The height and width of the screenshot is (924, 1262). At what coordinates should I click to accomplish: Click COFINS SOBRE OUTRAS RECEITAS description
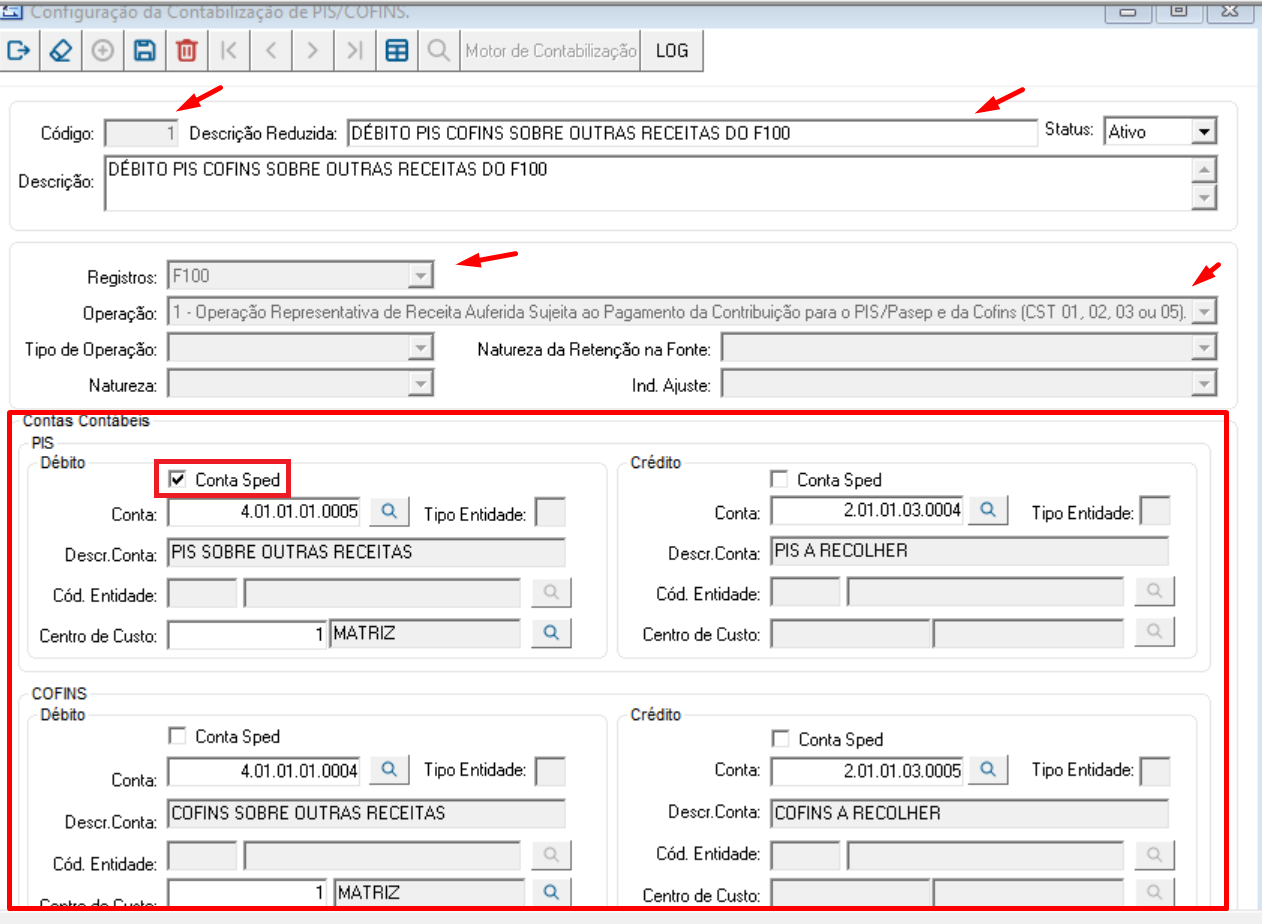[367, 813]
